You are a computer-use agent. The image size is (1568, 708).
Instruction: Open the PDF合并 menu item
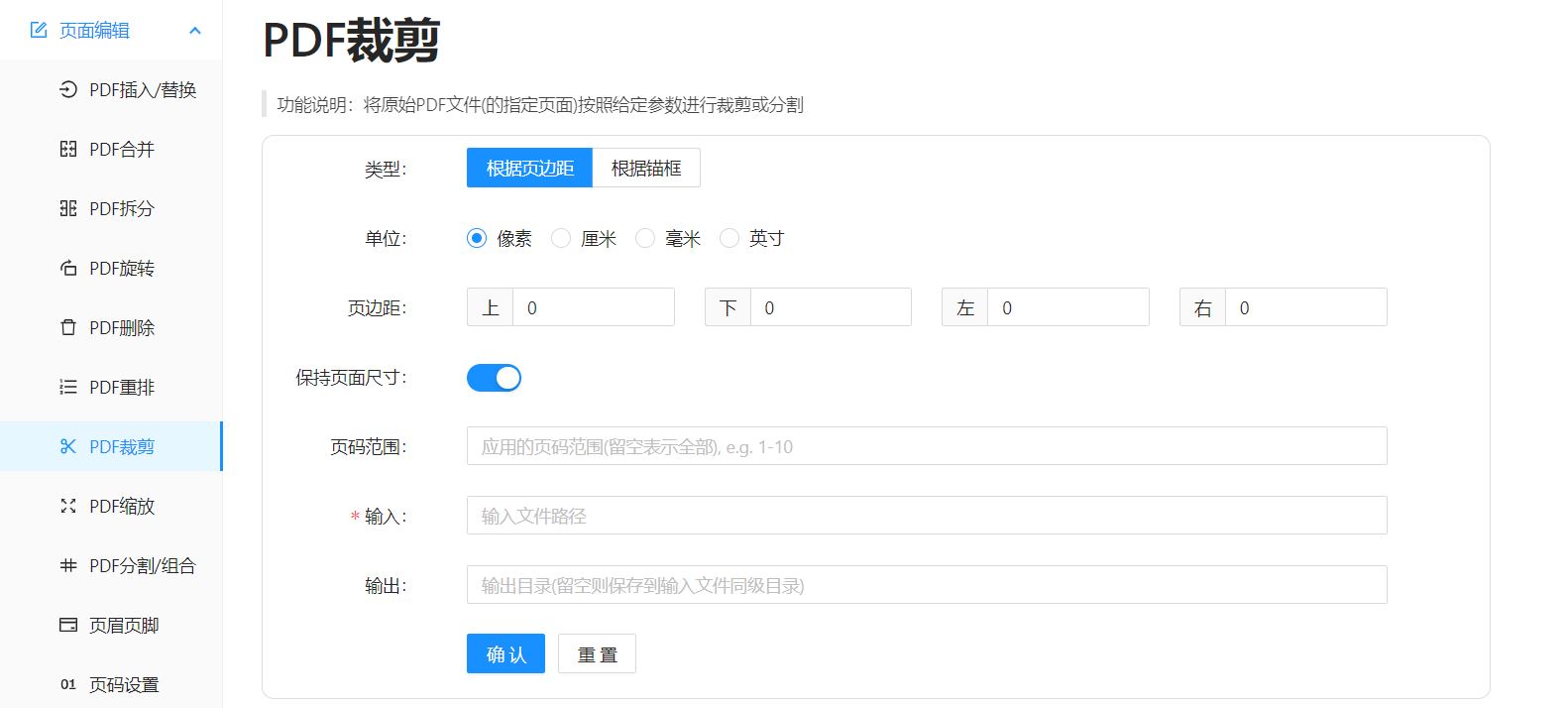[111, 149]
